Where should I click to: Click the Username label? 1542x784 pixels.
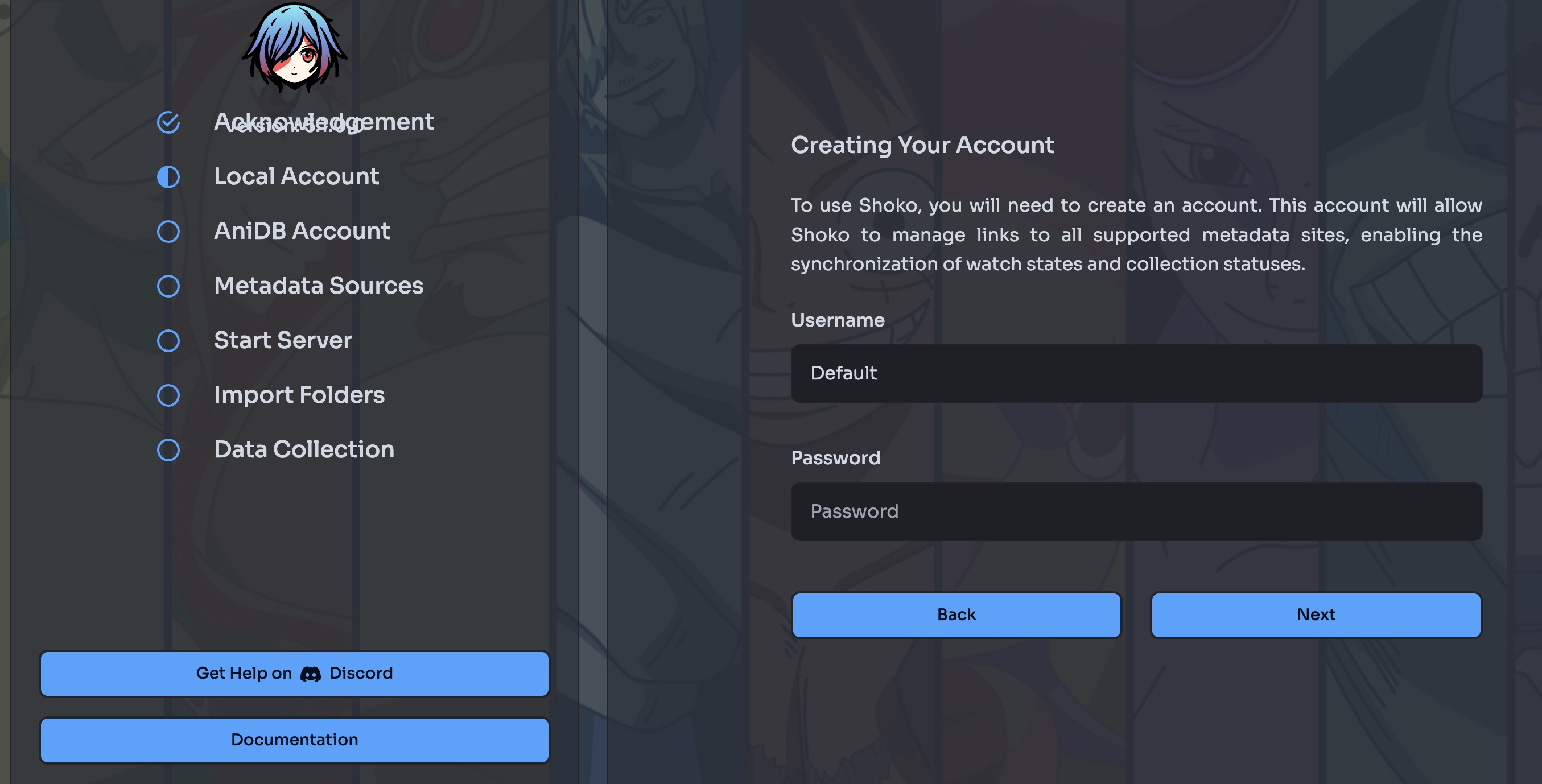click(838, 320)
